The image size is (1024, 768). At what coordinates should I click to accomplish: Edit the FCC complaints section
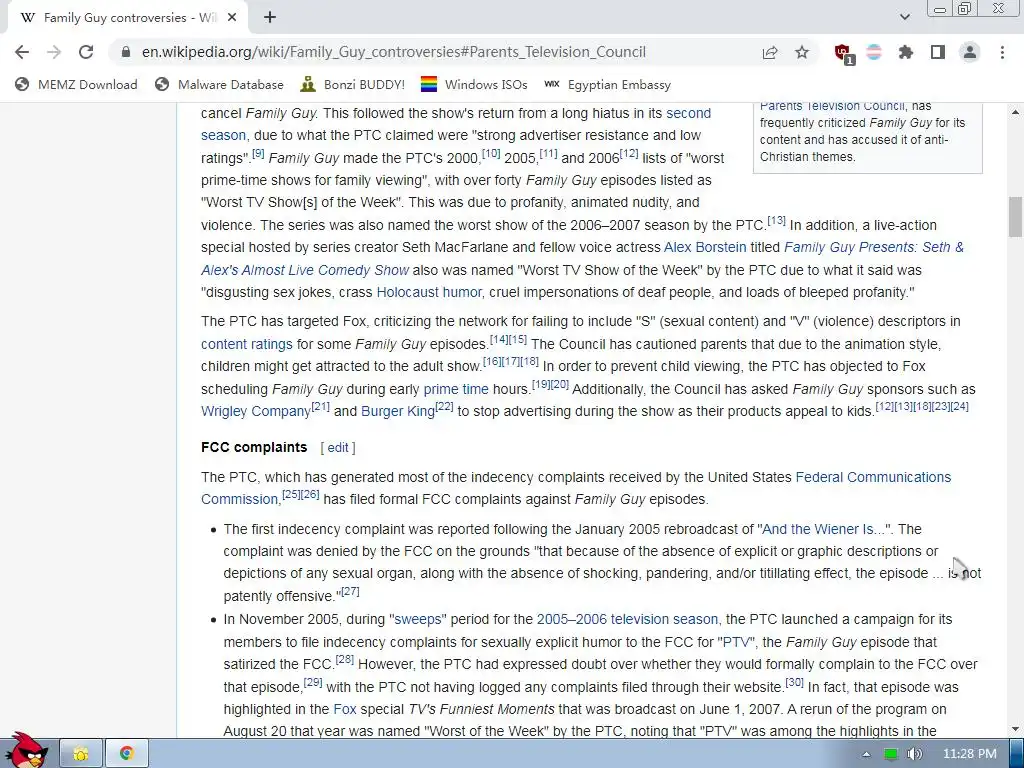338,447
